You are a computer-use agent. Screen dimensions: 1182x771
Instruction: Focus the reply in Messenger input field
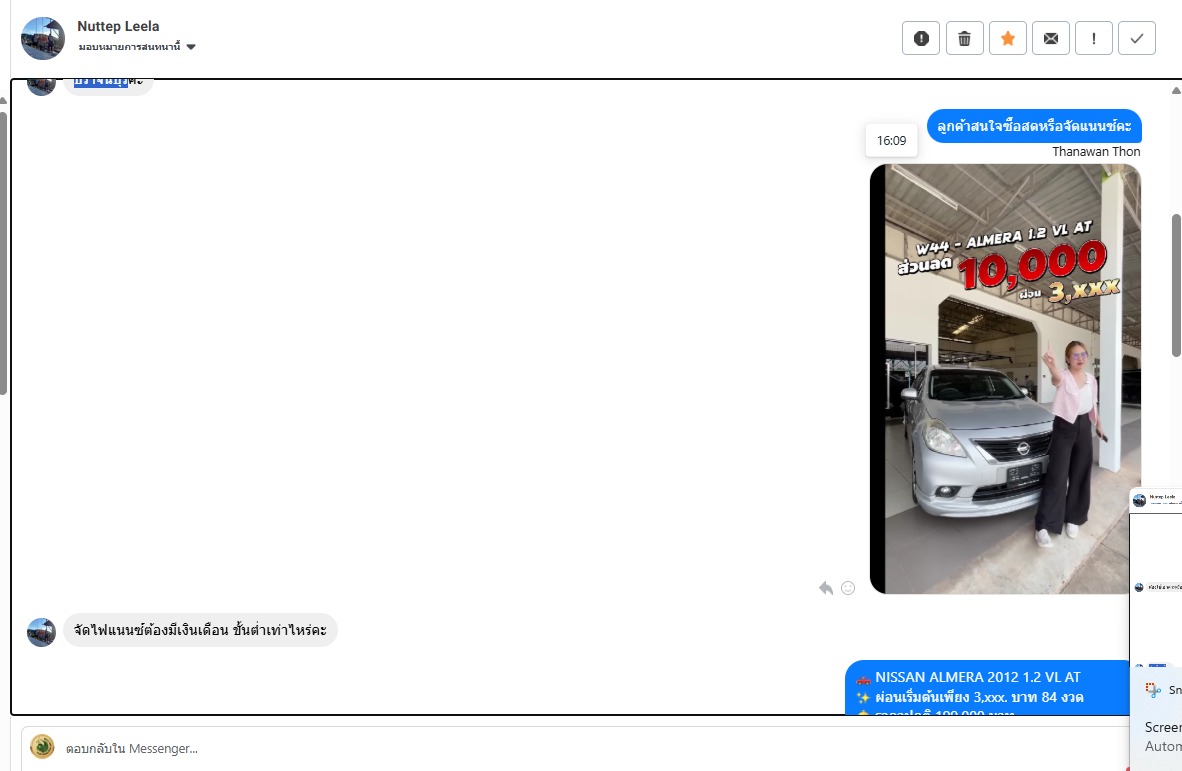point(573,748)
